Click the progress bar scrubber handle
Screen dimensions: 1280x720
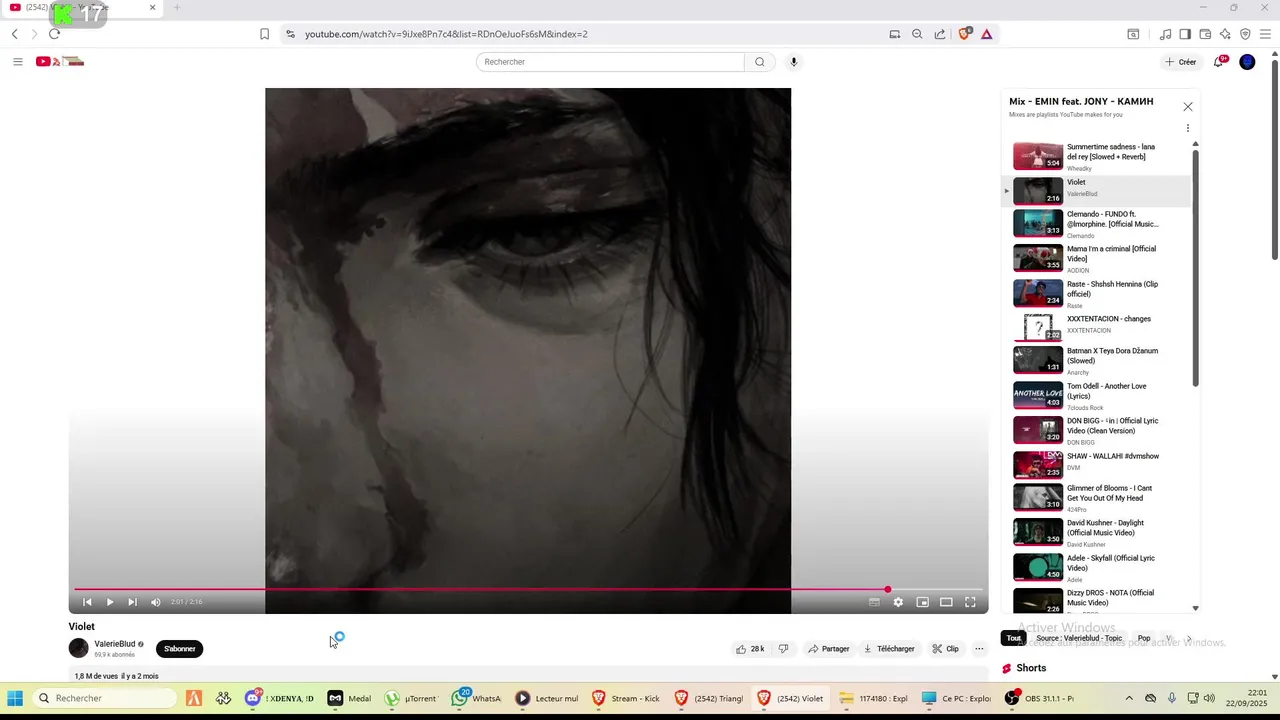tap(887, 589)
